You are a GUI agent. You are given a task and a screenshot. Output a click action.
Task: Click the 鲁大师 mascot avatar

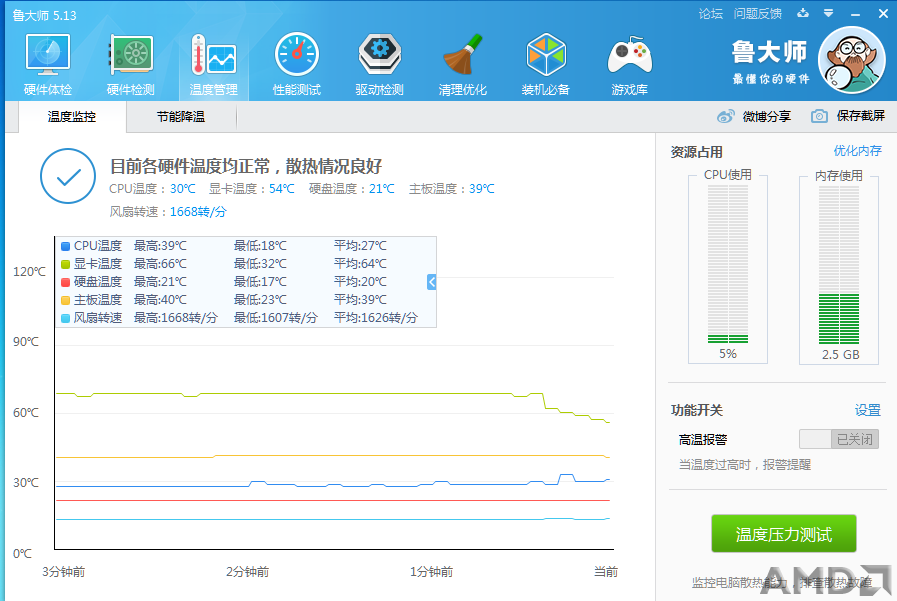pyautogui.click(x=851, y=60)
